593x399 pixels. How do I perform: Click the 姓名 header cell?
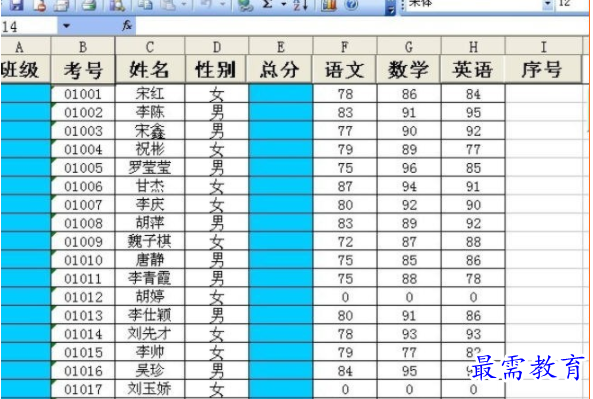150,70
